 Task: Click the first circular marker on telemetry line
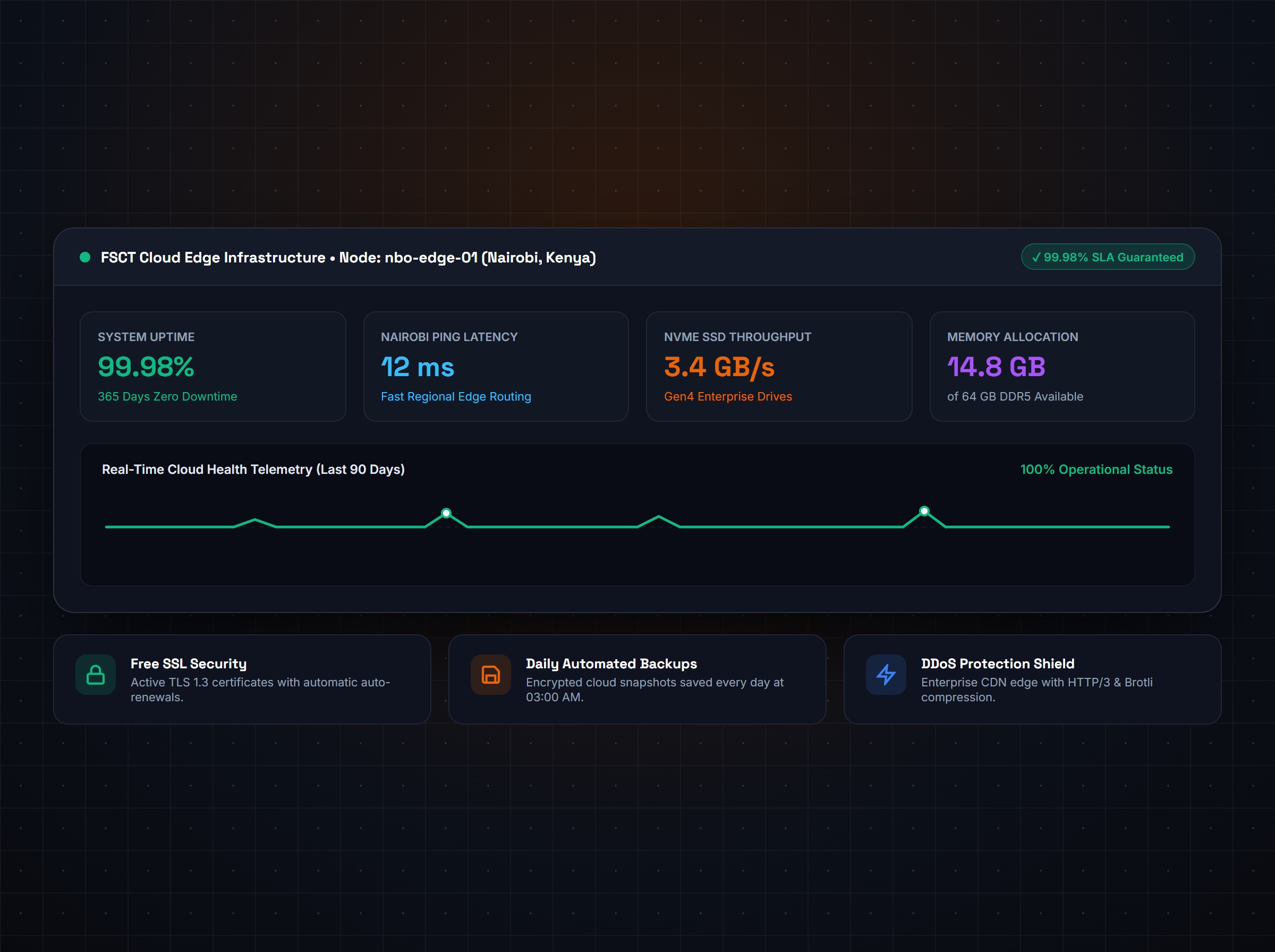[x=446, y=513]
